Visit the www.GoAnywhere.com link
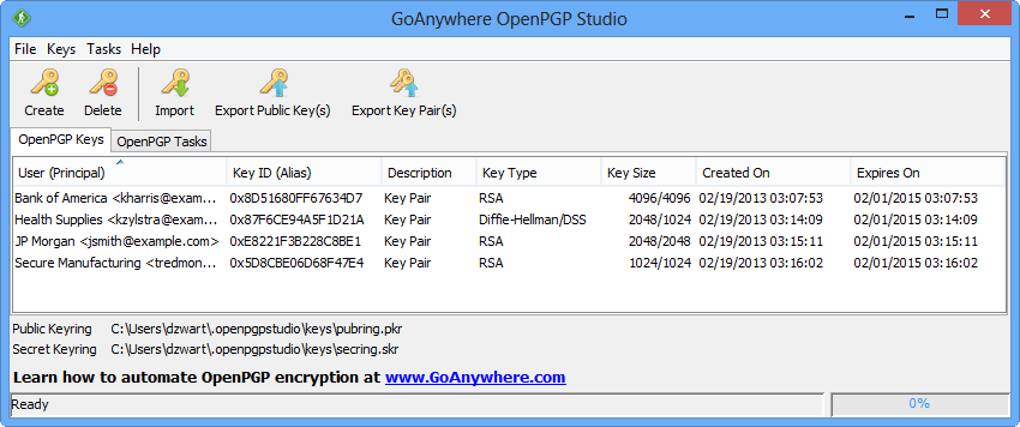1020x427 pixels. [475, 378]
